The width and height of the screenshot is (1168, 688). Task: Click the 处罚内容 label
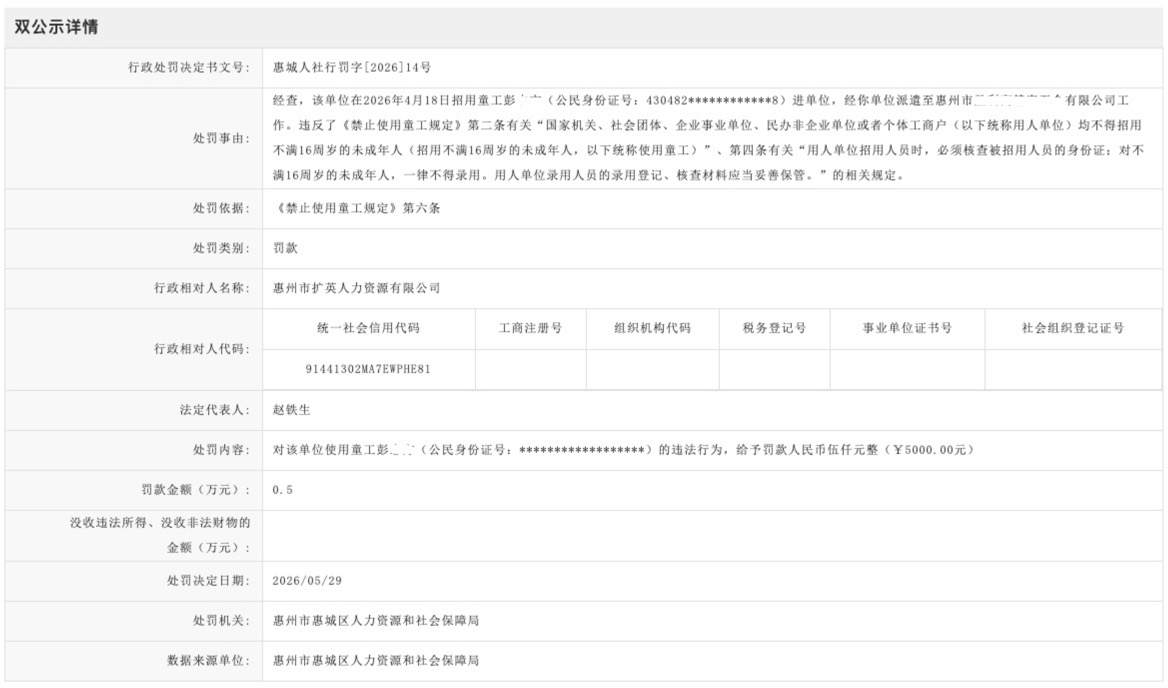click(222, 450)
